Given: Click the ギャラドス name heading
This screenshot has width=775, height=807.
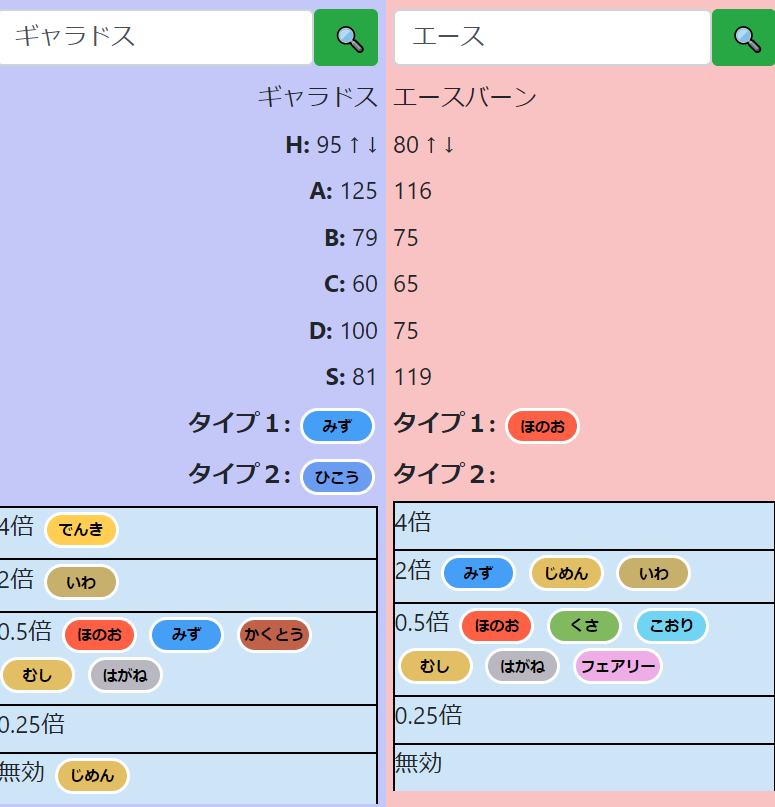Looking at the screenshot, I should coord(318,97).
